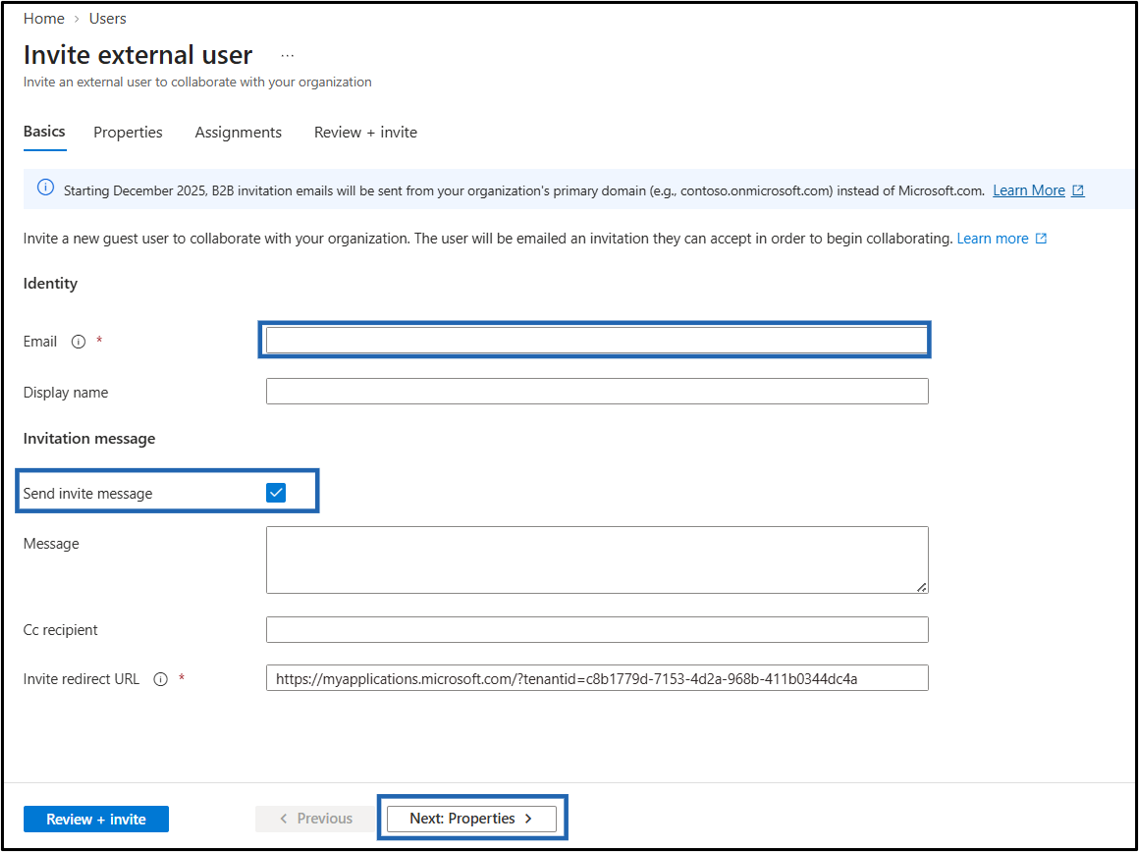Click the Invite redirect URL info icon
Screen dimensions: 1139x852
click(161, 679)
